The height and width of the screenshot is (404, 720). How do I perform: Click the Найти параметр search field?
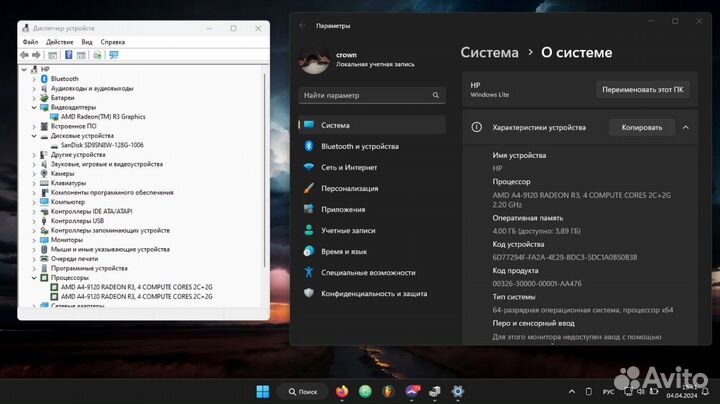tap(372, 95)
